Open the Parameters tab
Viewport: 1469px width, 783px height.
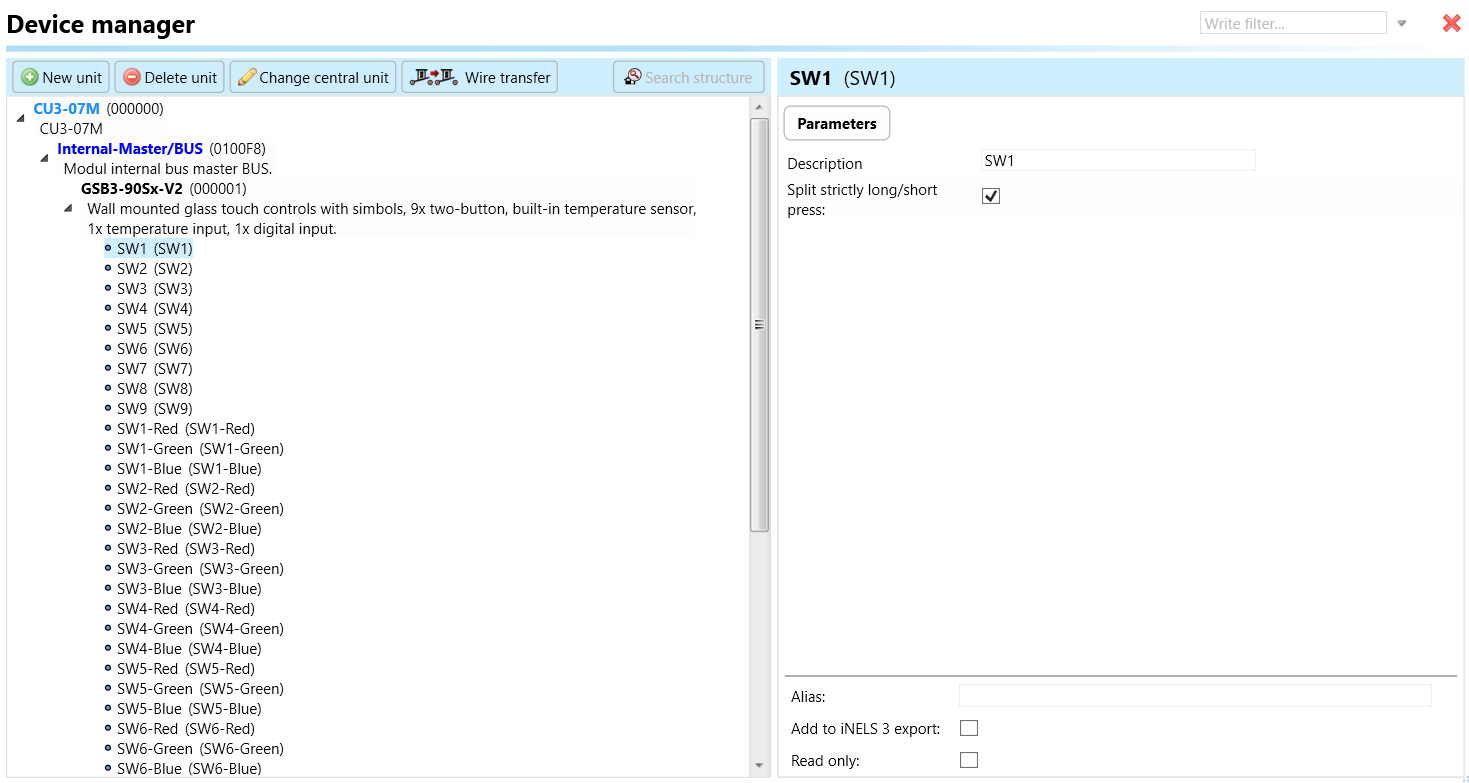(x=836, y=124)
